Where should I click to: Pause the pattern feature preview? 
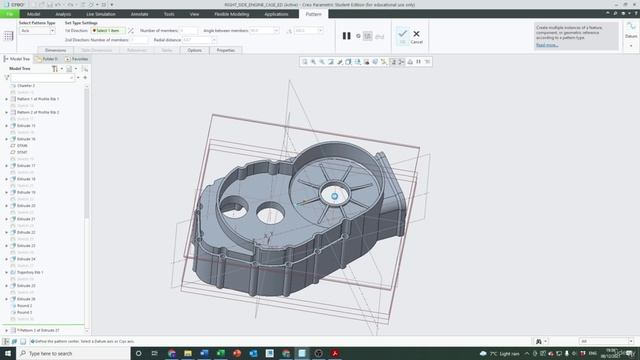347,36
